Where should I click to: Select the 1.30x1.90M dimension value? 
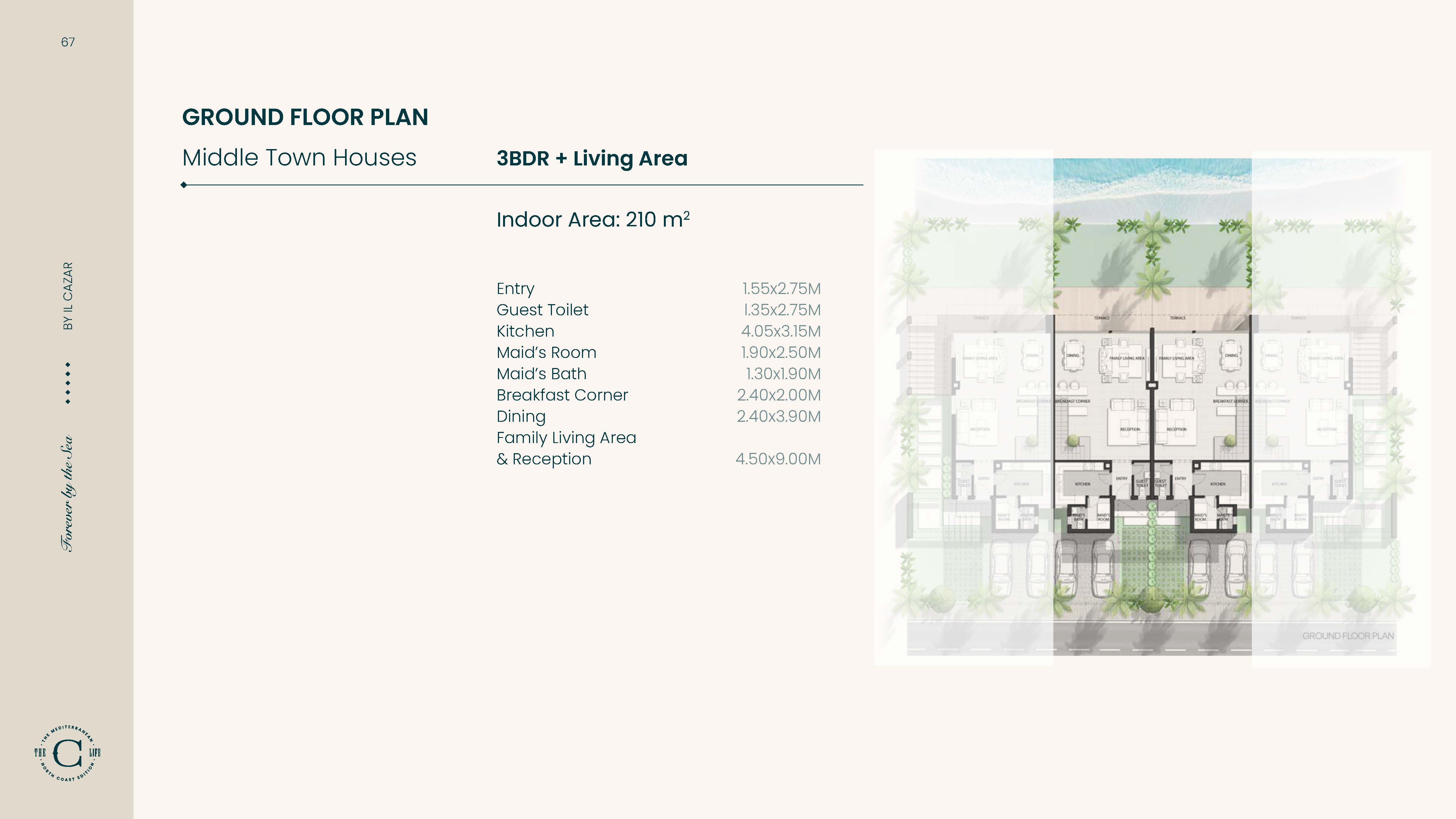783,374
